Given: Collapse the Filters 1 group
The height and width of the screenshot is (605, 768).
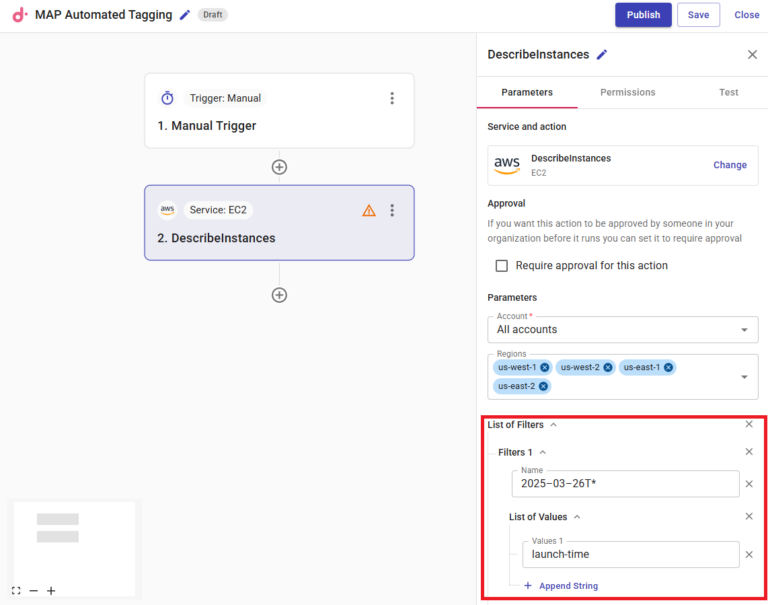Looking at the screenshot, I should (x=542, y=453).
